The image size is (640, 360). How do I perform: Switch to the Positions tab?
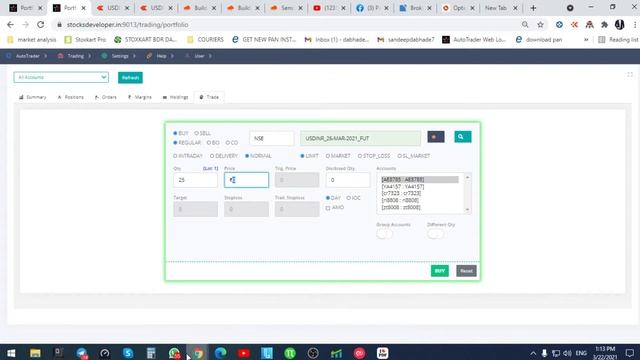pos(71,97)
